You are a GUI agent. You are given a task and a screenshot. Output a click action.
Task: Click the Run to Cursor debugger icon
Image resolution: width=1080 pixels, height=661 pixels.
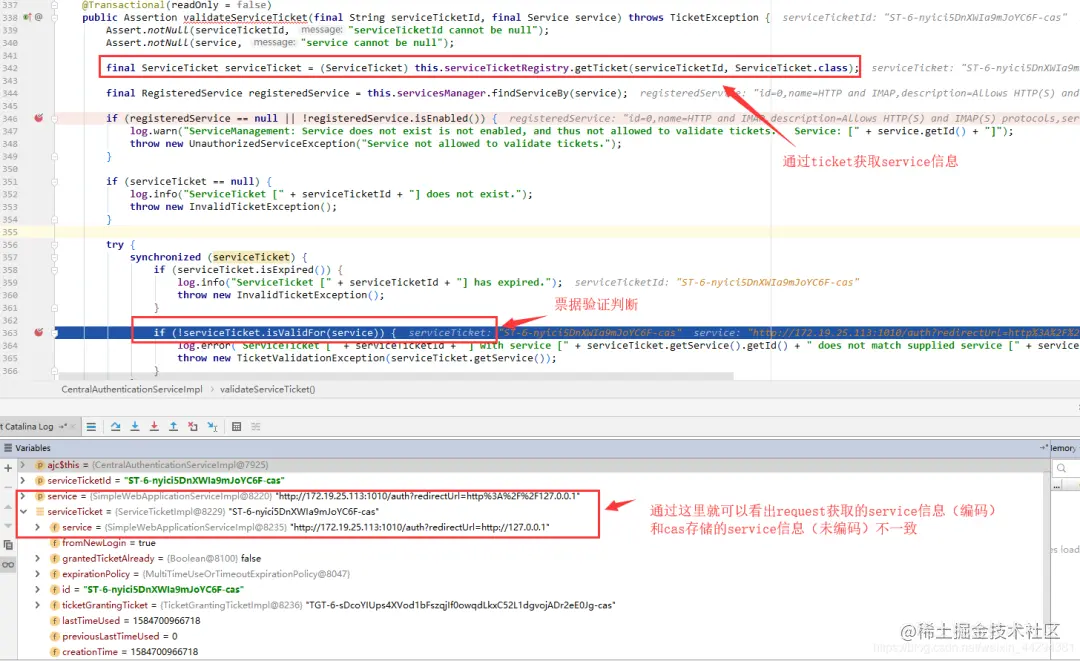tap(212, 427)
